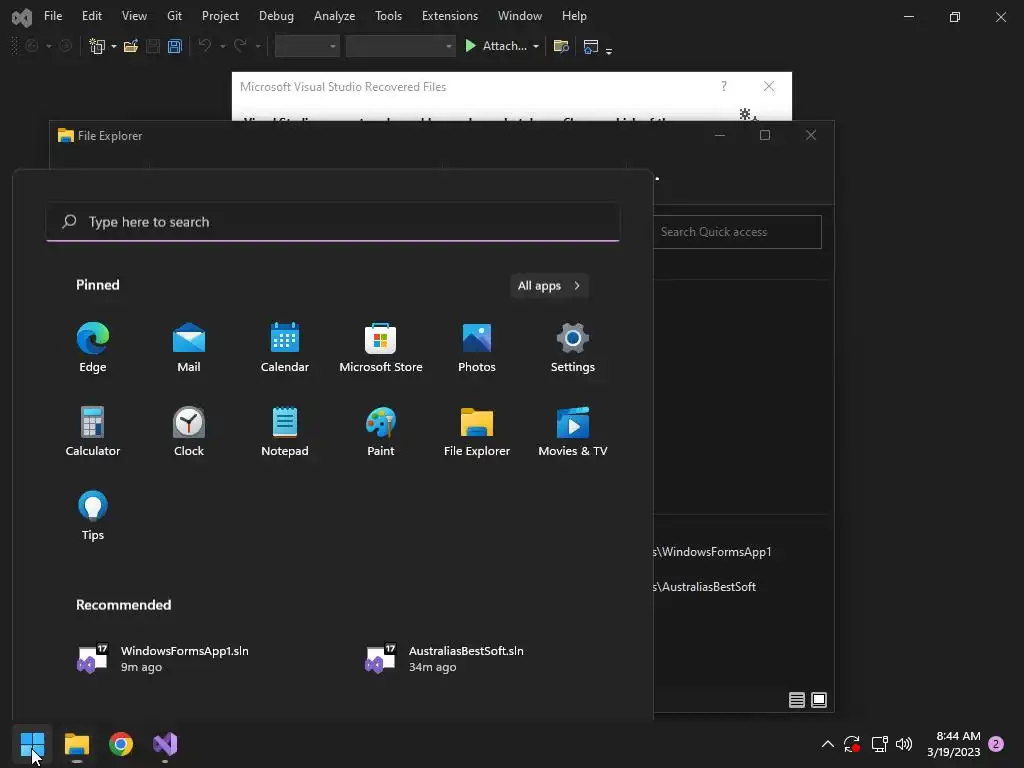The image size is (1024, 768).
Task: Expand the Redo history dropdown
Action: [x=258, y=46]
